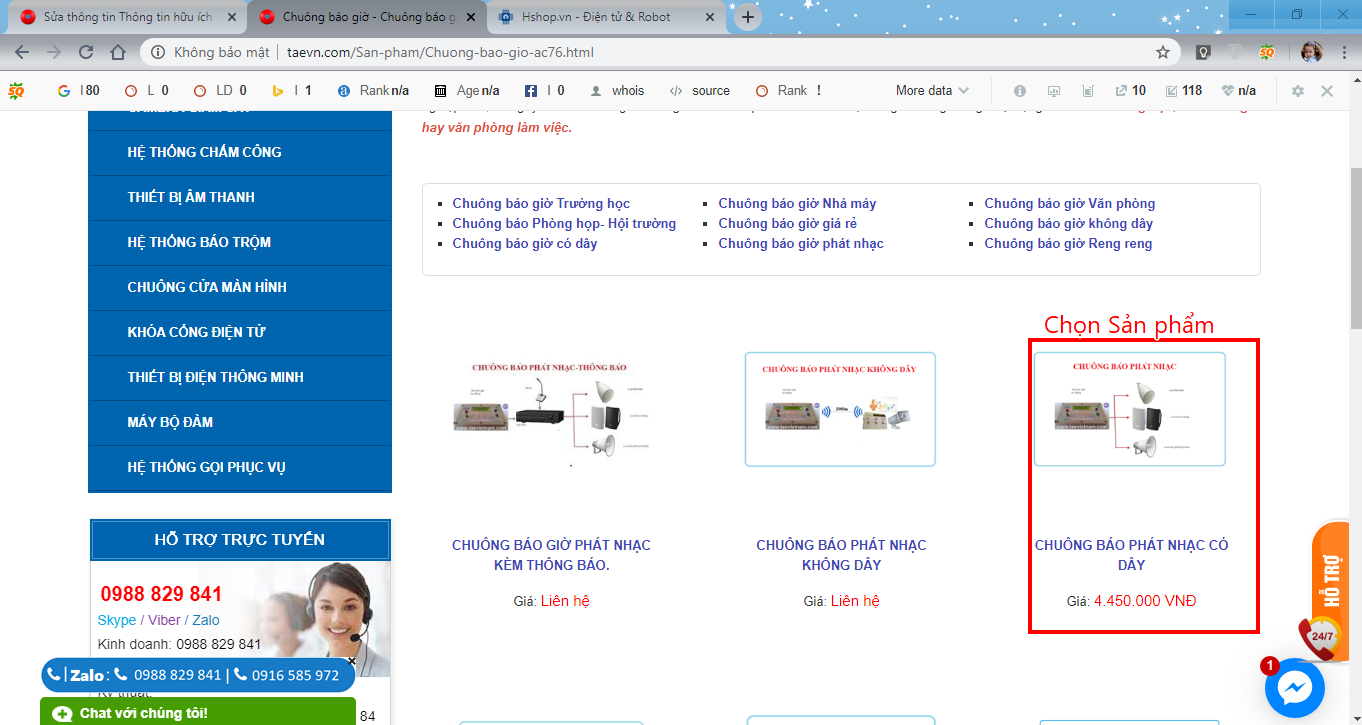This screenshot has width=1362, height=725.
Task: Click the Chat với chúng tôi button
Action: [x=198, y=712]
